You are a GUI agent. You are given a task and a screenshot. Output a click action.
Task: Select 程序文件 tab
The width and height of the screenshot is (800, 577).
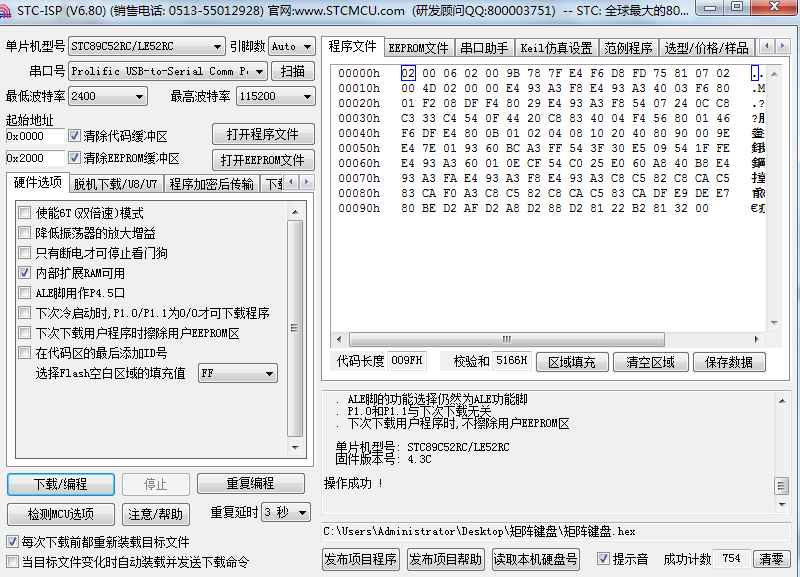pos(353,46)
